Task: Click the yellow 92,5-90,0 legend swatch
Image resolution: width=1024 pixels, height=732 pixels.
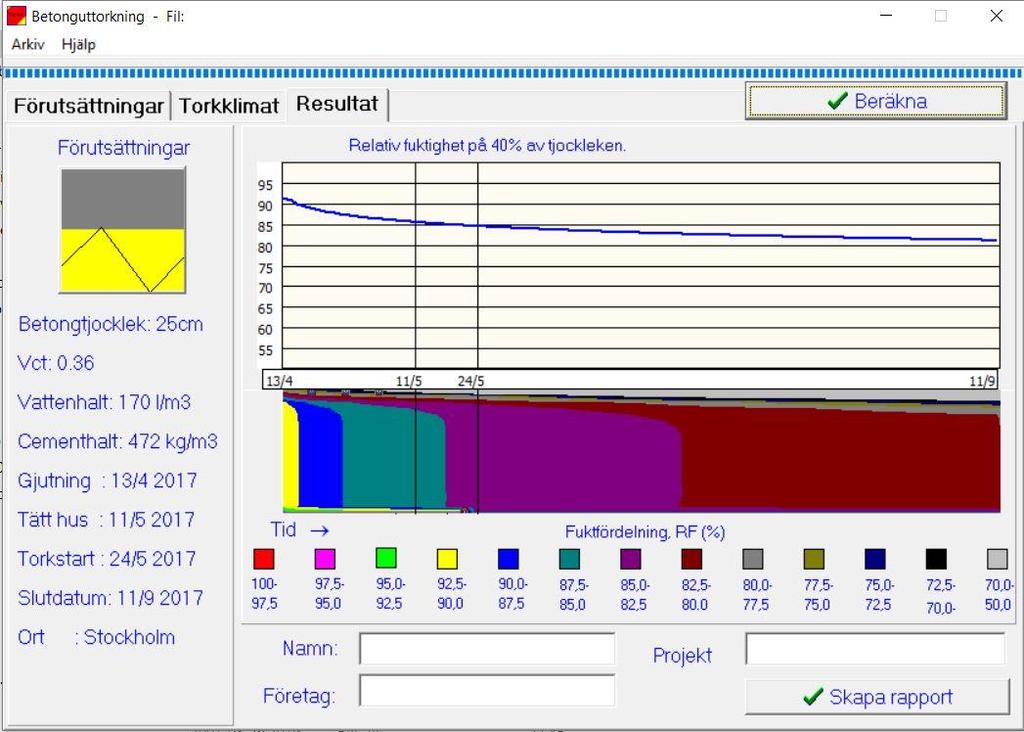Action: point(447,559)
